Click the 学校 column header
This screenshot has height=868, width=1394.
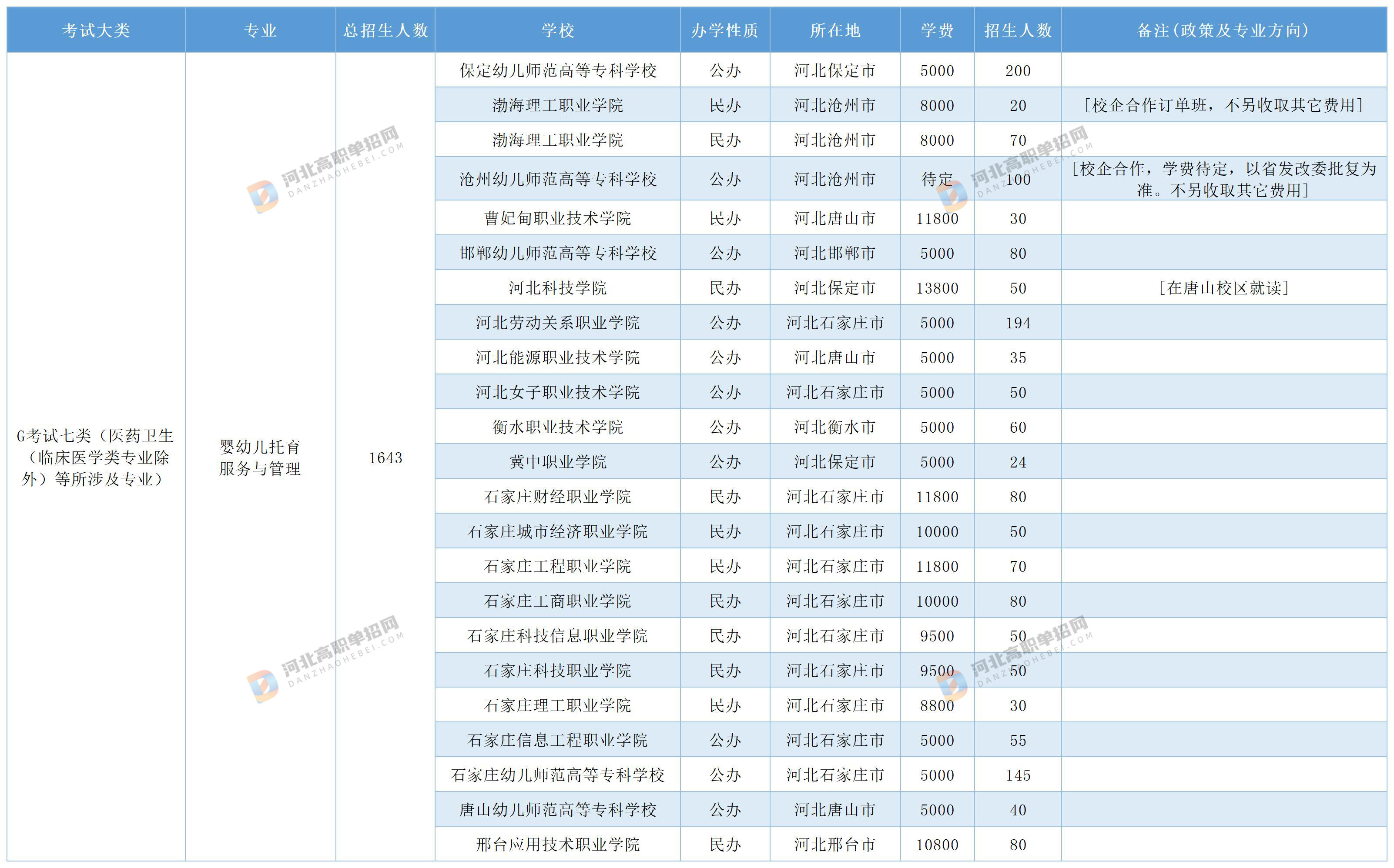tap(558, 30)
